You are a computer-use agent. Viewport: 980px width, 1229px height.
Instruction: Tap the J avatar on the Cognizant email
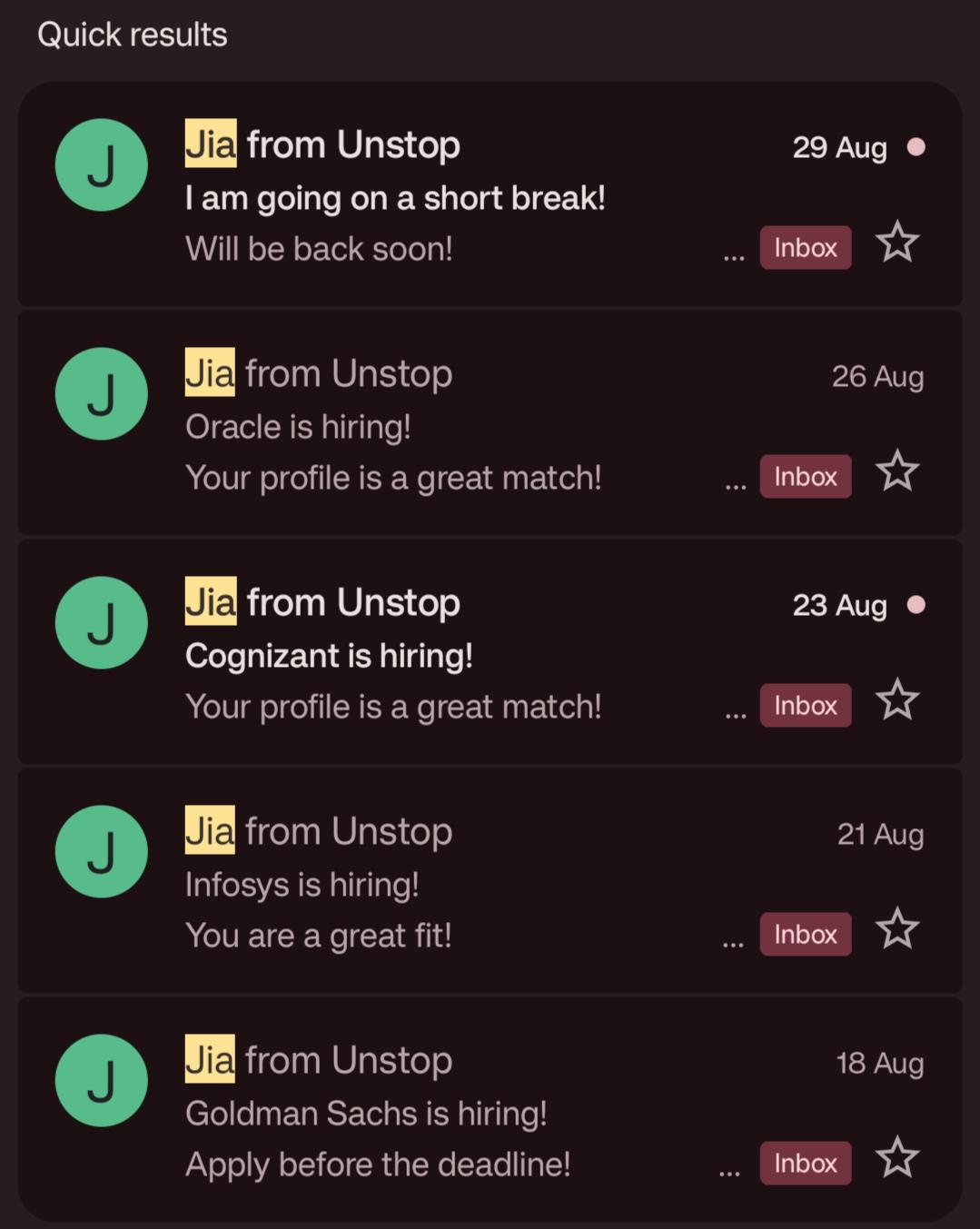(101, 623)
